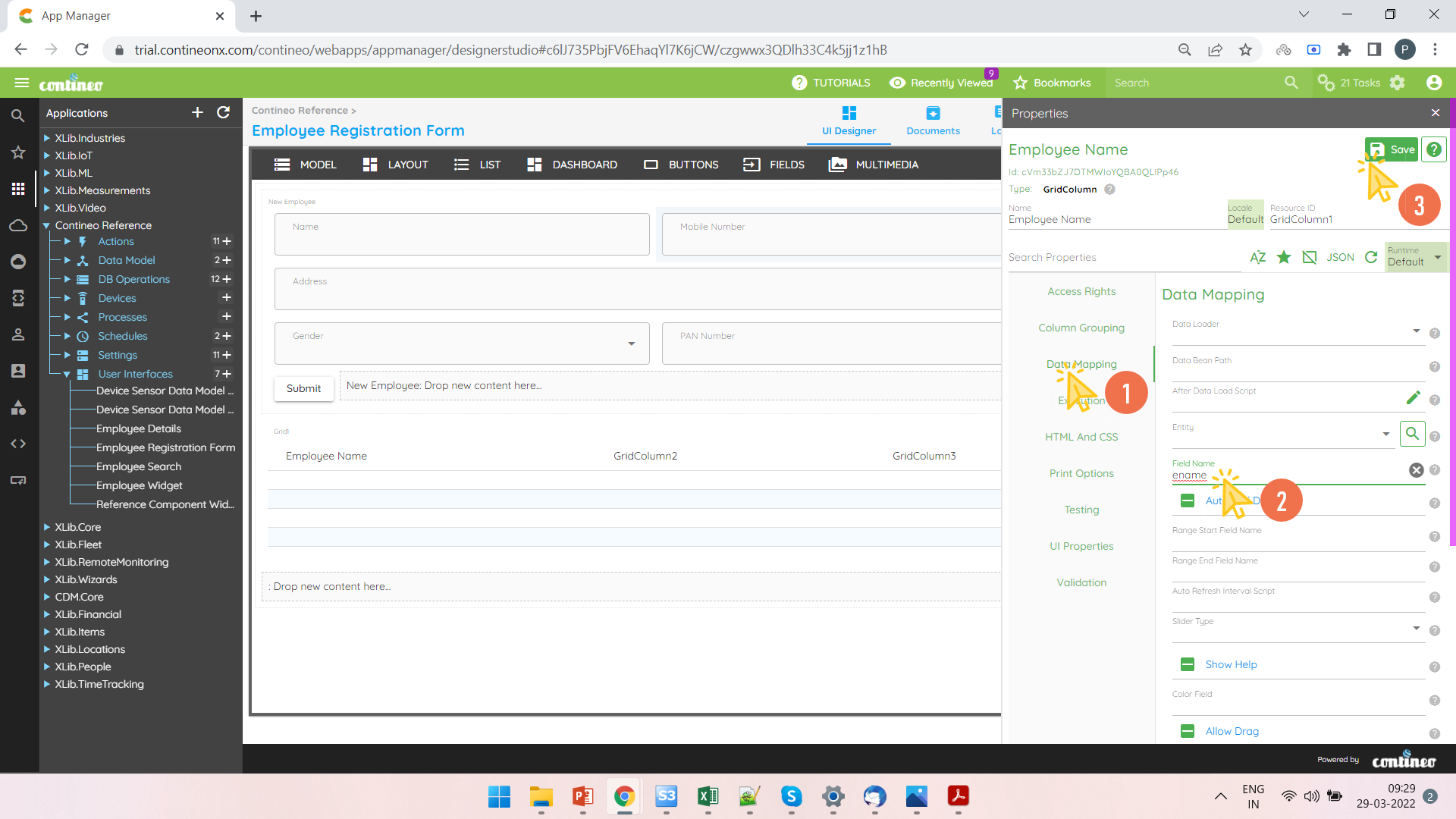
Task: Open the Data Loader dropdown
Action: [1416, 331]
